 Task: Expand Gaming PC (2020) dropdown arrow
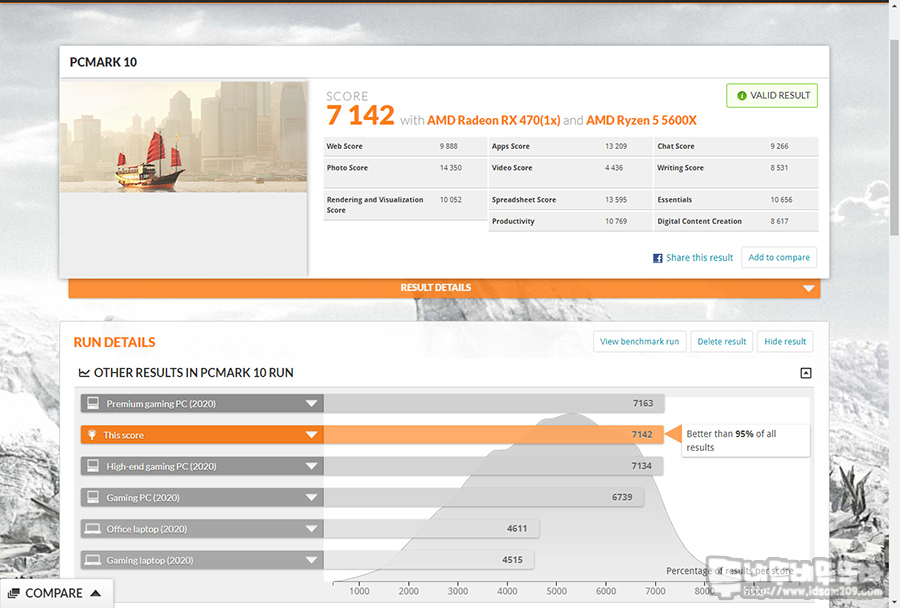[x=311, y=498]
